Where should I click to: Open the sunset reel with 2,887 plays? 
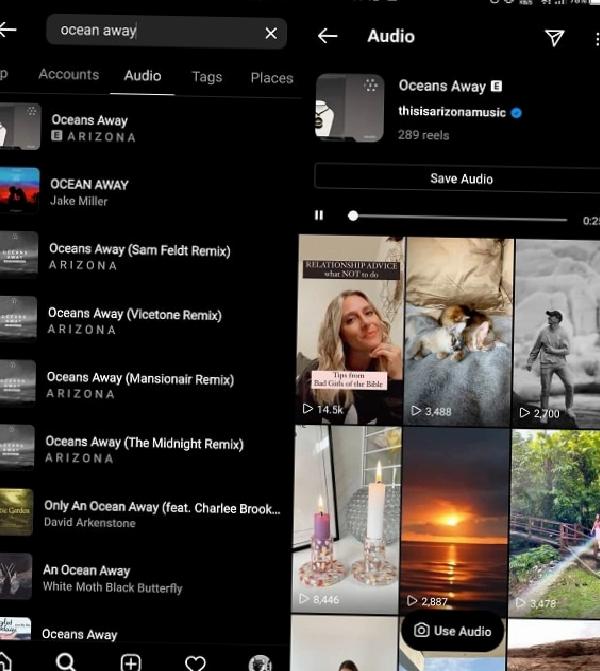455,521
